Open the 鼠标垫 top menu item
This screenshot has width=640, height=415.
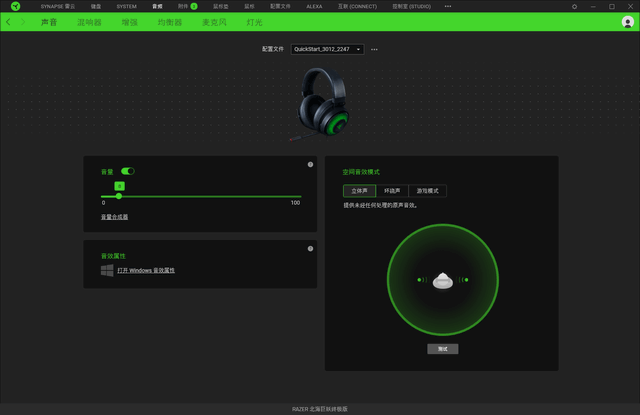pos(221,7)
